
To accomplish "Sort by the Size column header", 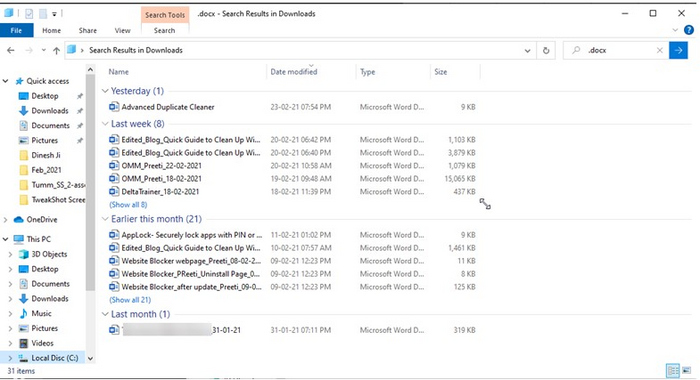I will coord(441,71).
